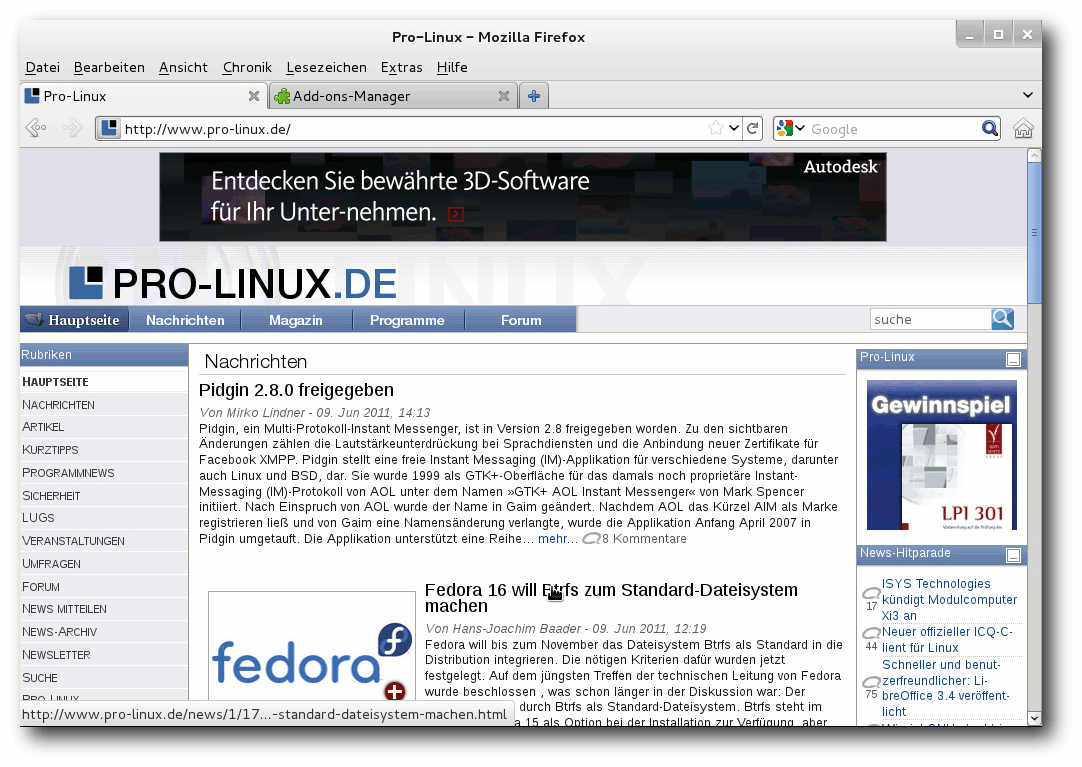Open the Nachrichten navigation tab

pos(185,320)
